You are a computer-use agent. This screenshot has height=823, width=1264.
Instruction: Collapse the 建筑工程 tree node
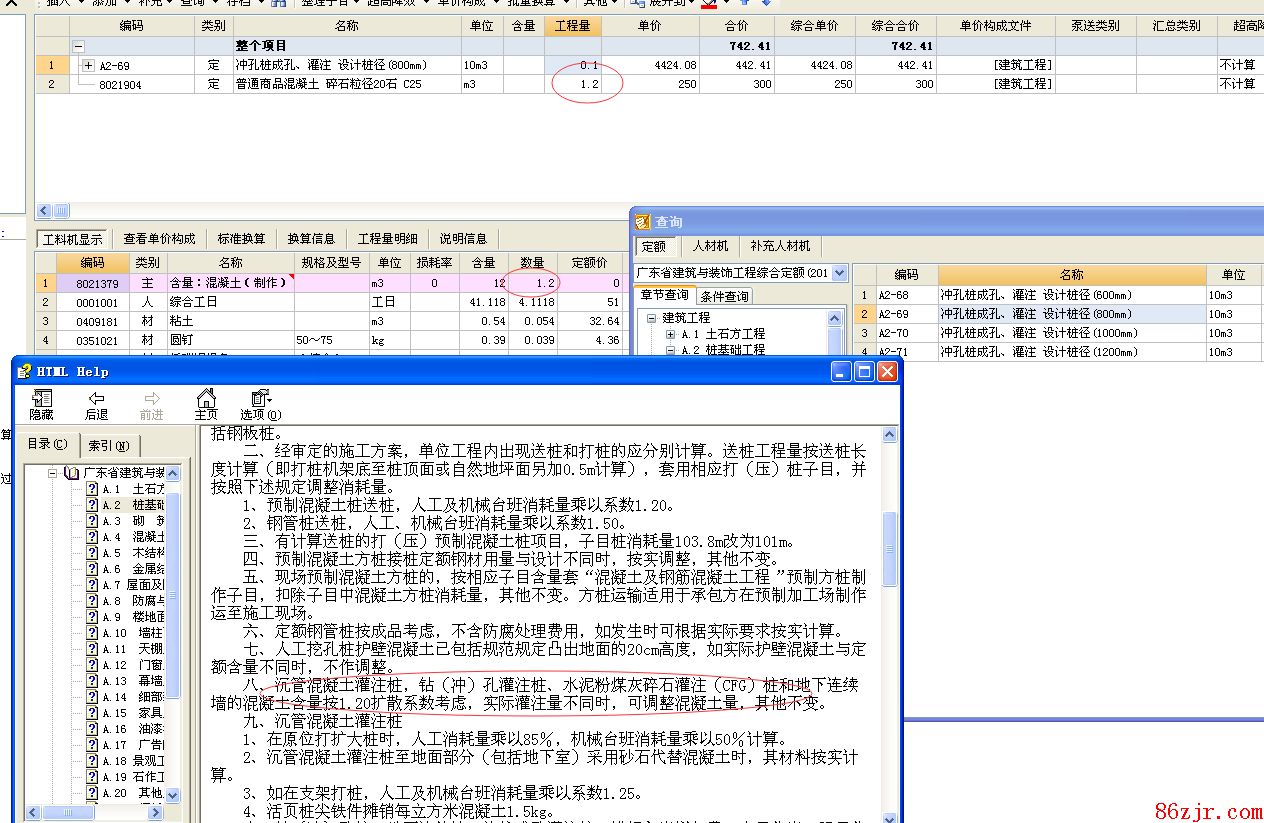point(652,318)
